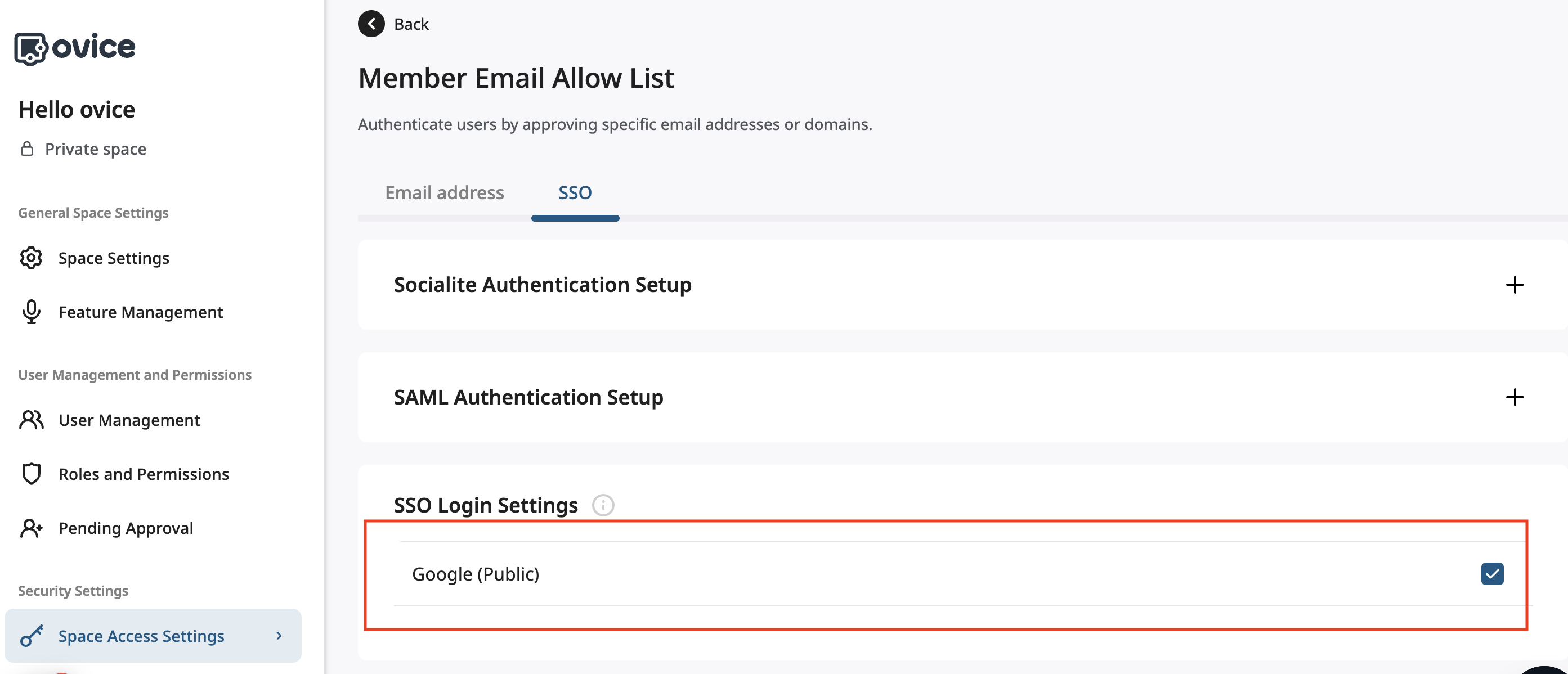Click the ovice logo icon
The image size is (1568, 674).
(30, 48)
